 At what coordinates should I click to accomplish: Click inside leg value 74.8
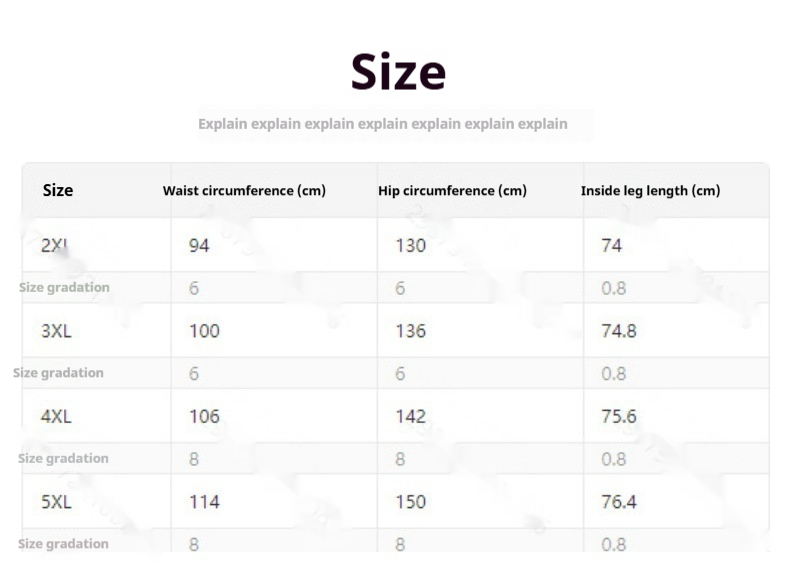pyautogui.click(x=619, y=330)
